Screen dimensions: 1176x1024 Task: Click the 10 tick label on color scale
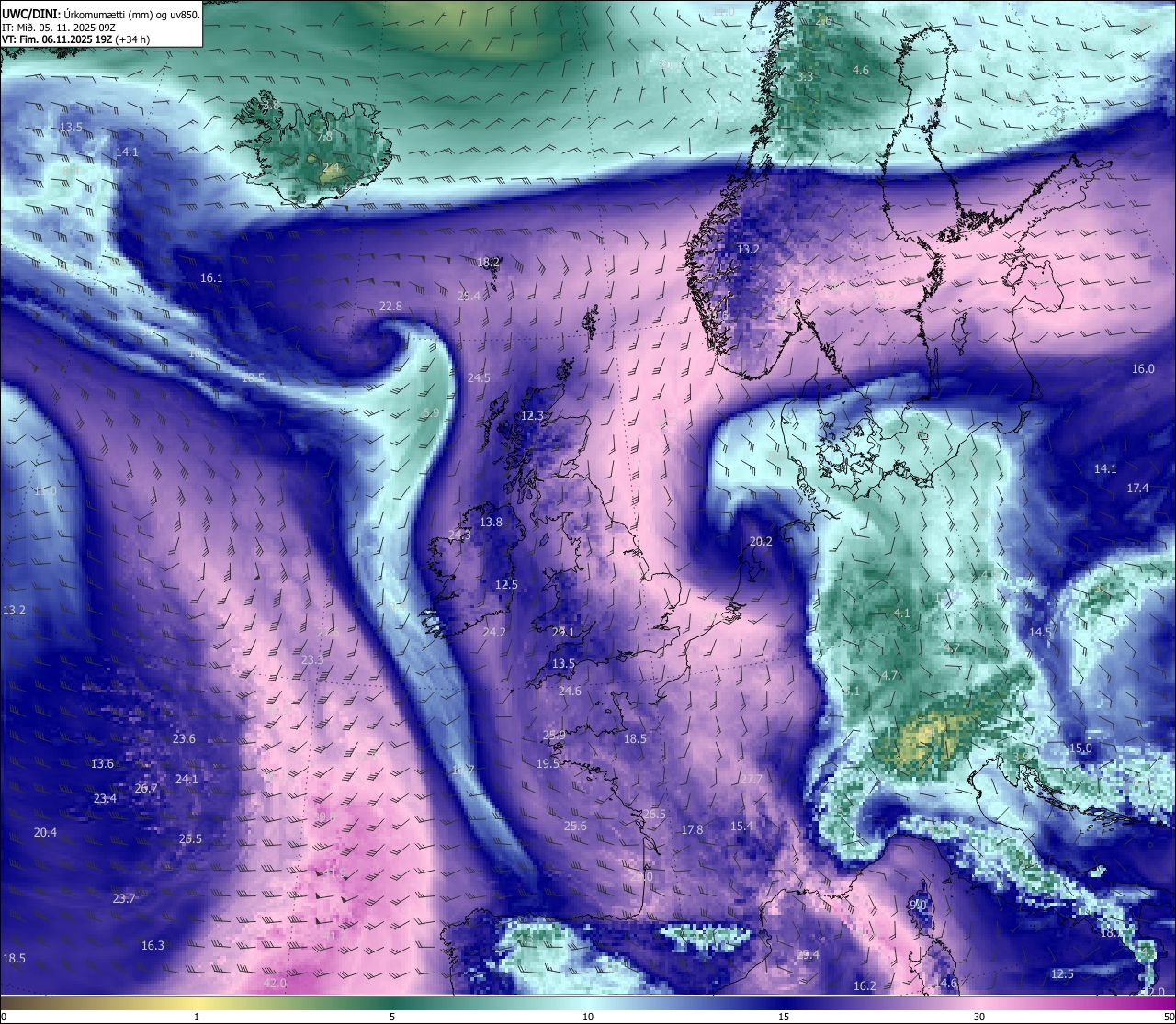(588, 1017)
